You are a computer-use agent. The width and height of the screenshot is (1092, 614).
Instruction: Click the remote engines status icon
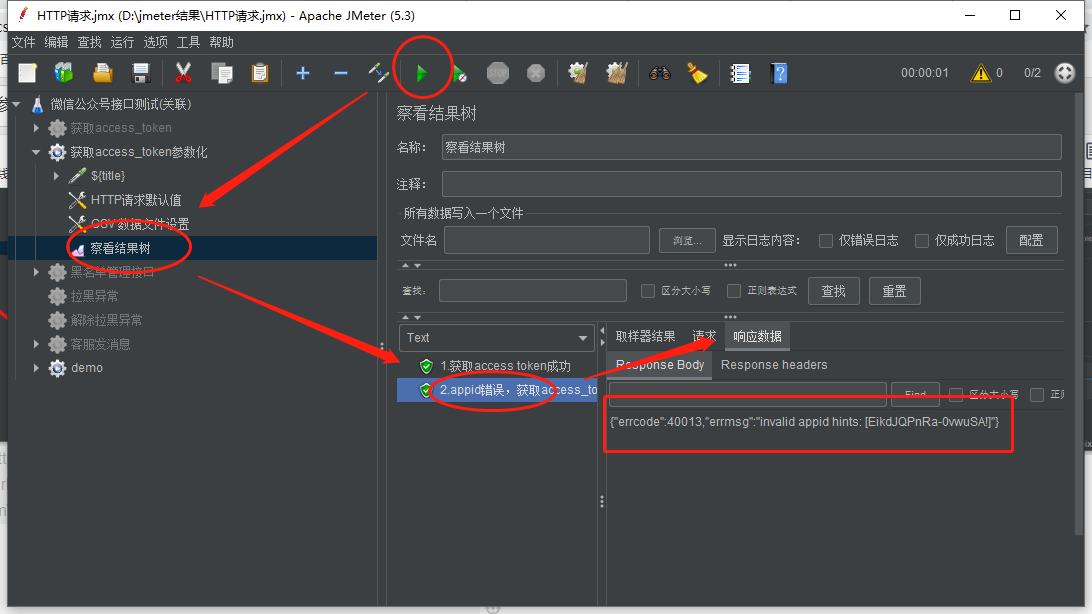coord(1065,73)
